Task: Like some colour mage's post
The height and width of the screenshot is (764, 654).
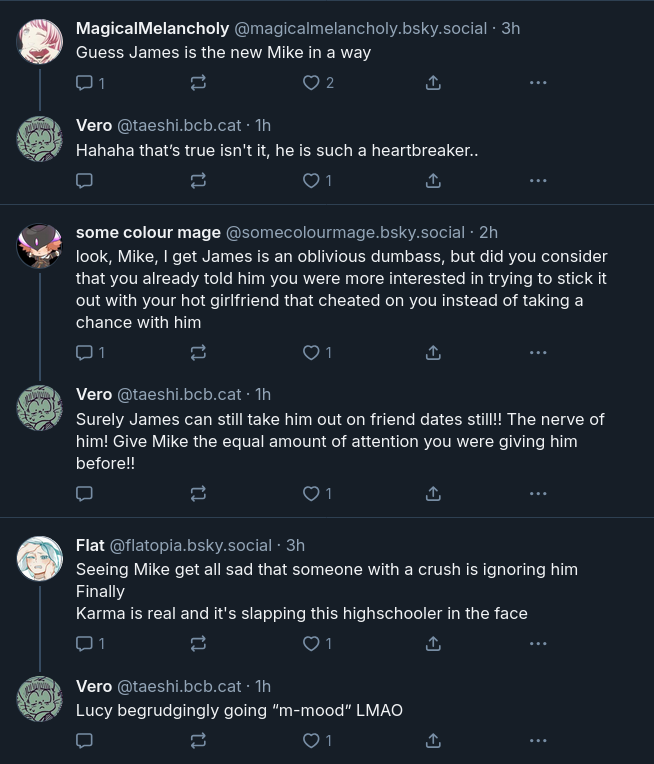Action: pyautogui.click(x=311, y=353)
